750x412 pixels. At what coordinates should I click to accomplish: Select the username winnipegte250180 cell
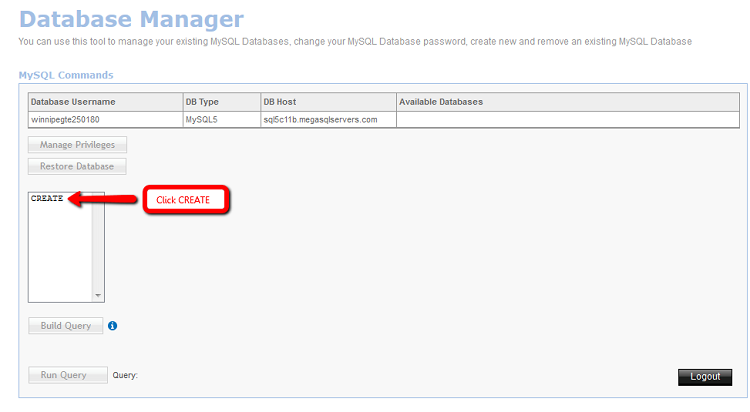click(x=105, y=120)
